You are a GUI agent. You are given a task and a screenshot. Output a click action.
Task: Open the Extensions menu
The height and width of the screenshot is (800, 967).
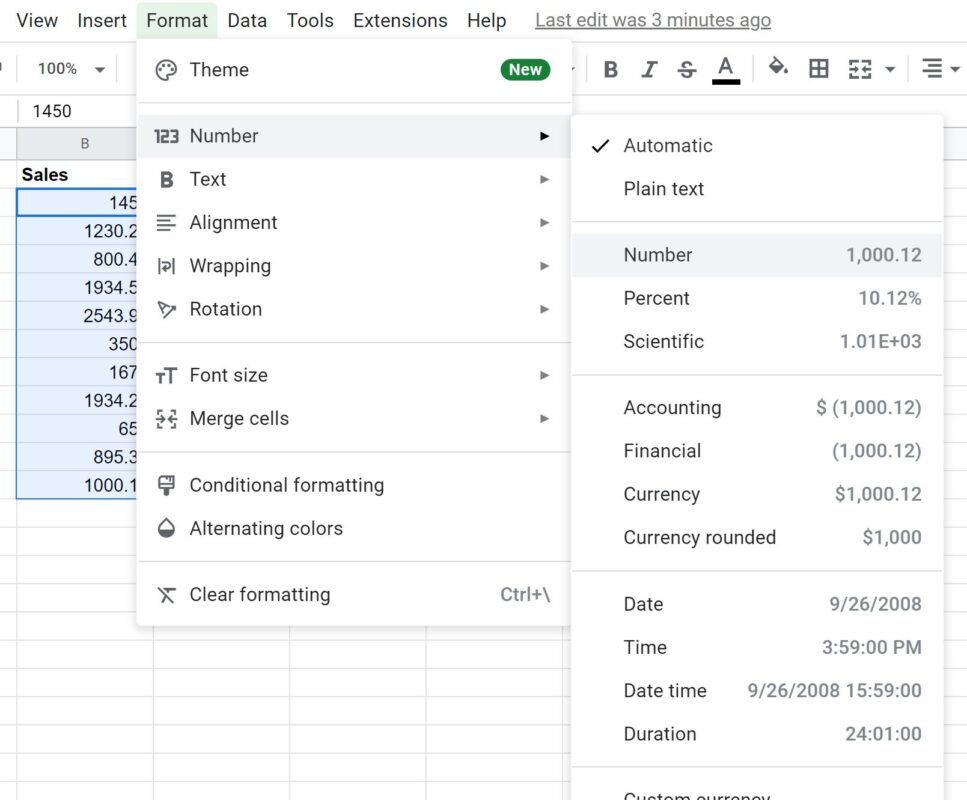(400, 20)
